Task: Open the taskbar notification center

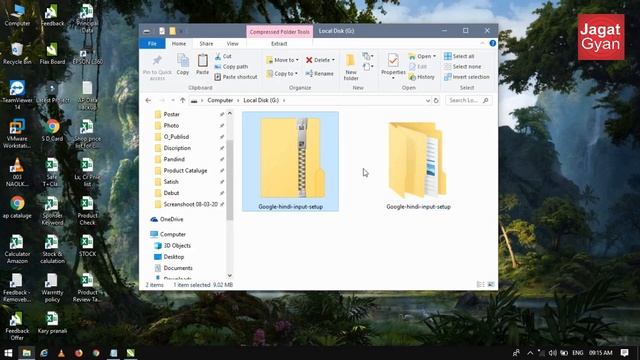Action: (x=624, y=353)
